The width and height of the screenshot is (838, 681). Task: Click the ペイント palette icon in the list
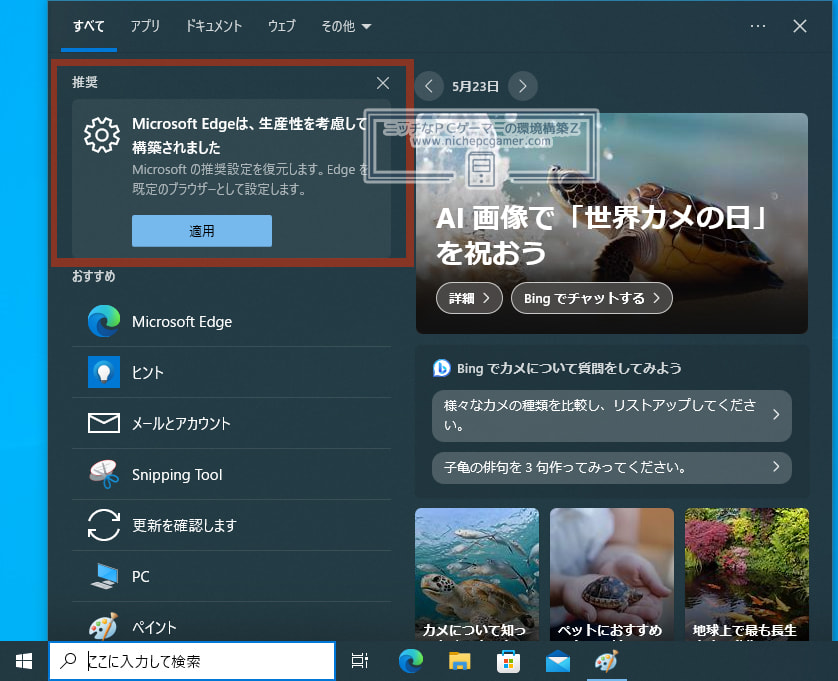tap(104, 626)
